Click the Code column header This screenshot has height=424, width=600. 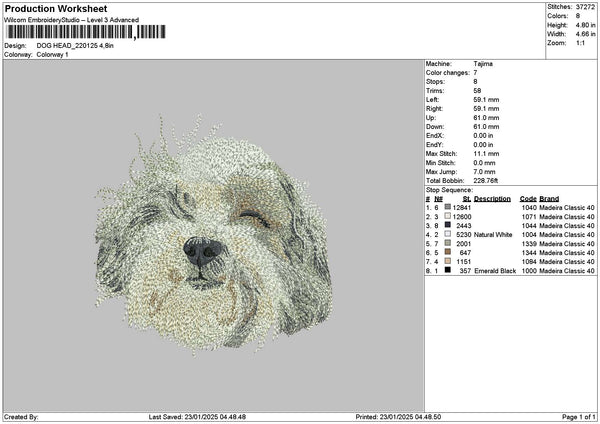pyautogui.click(x=528, y=198)
